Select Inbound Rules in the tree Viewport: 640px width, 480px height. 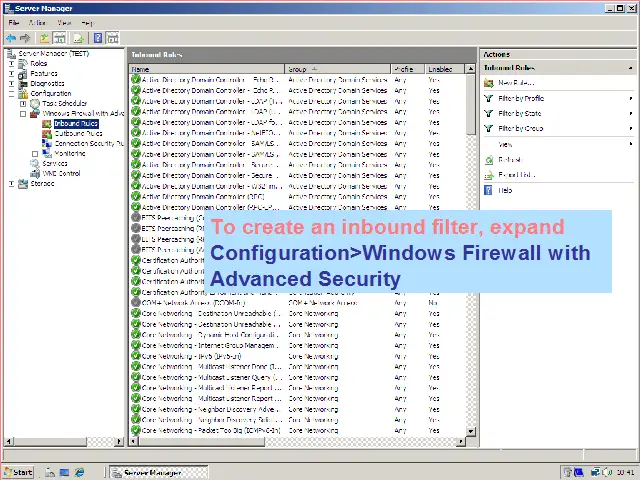coord(76,123)
